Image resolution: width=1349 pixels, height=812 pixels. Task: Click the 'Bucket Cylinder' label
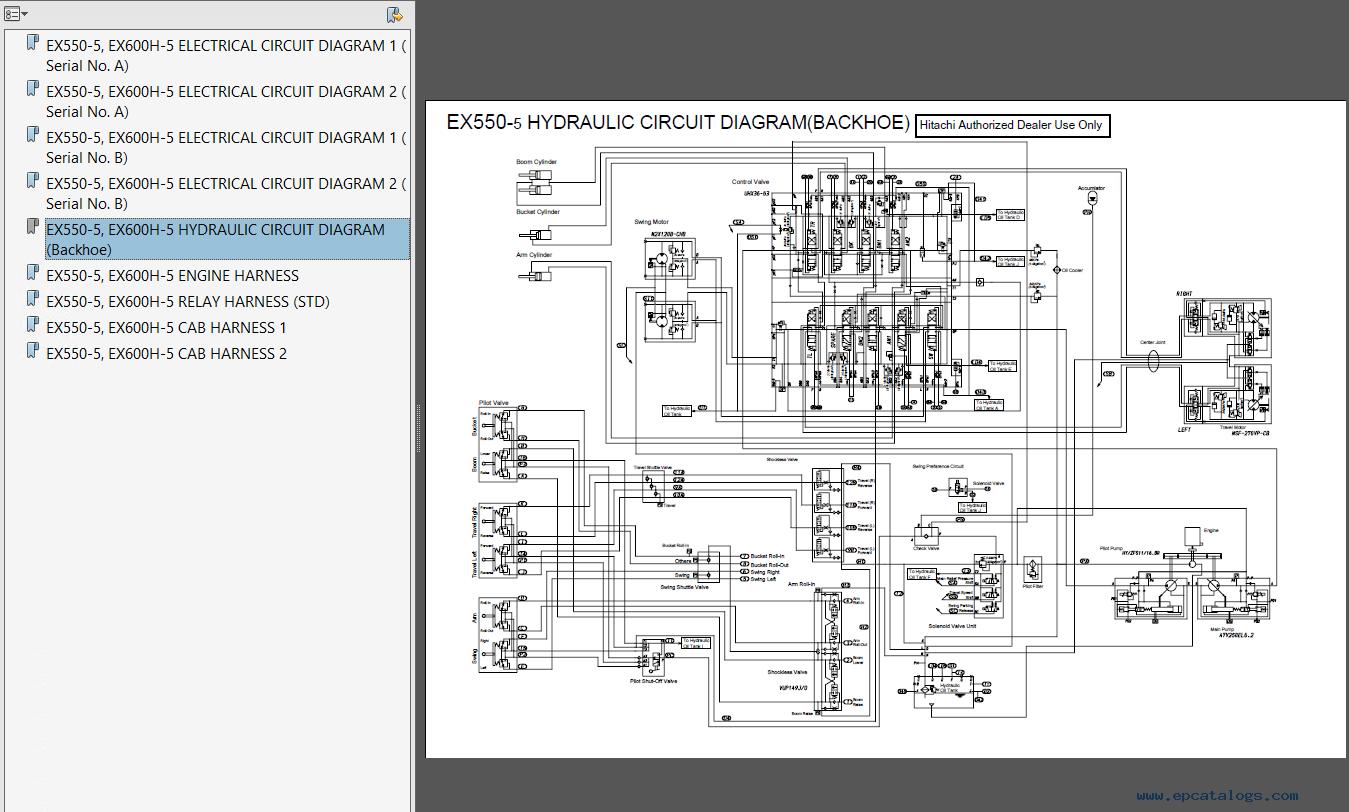(x=538, y=212)
